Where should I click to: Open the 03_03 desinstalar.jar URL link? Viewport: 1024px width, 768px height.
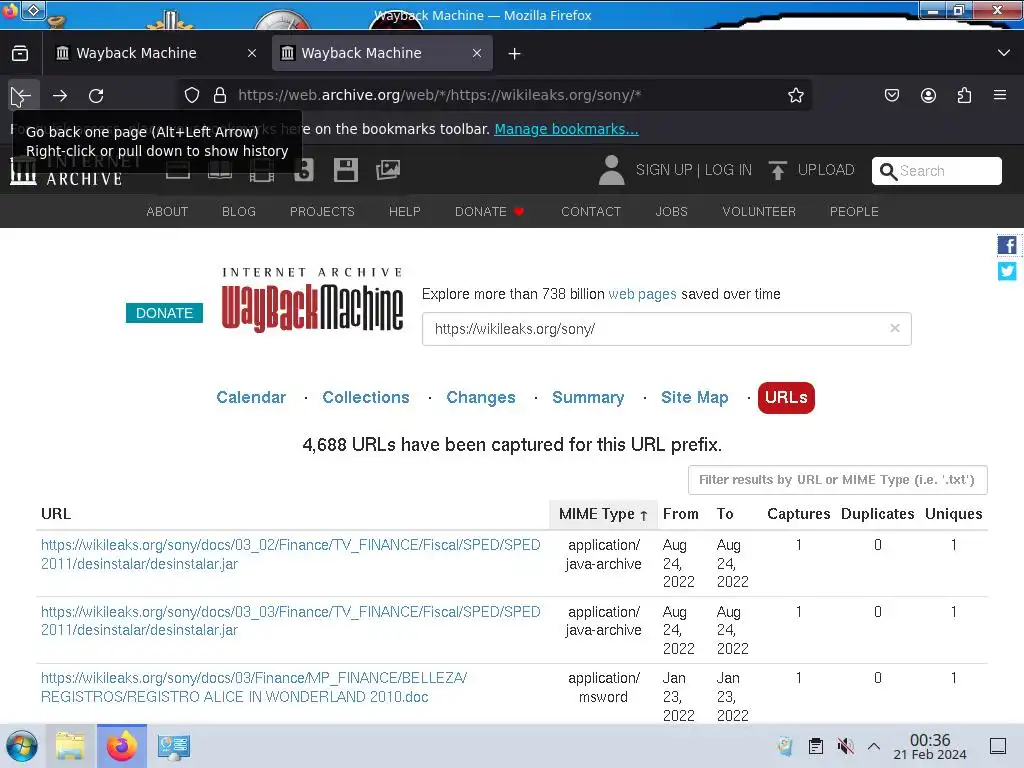(x=291, y=621)
